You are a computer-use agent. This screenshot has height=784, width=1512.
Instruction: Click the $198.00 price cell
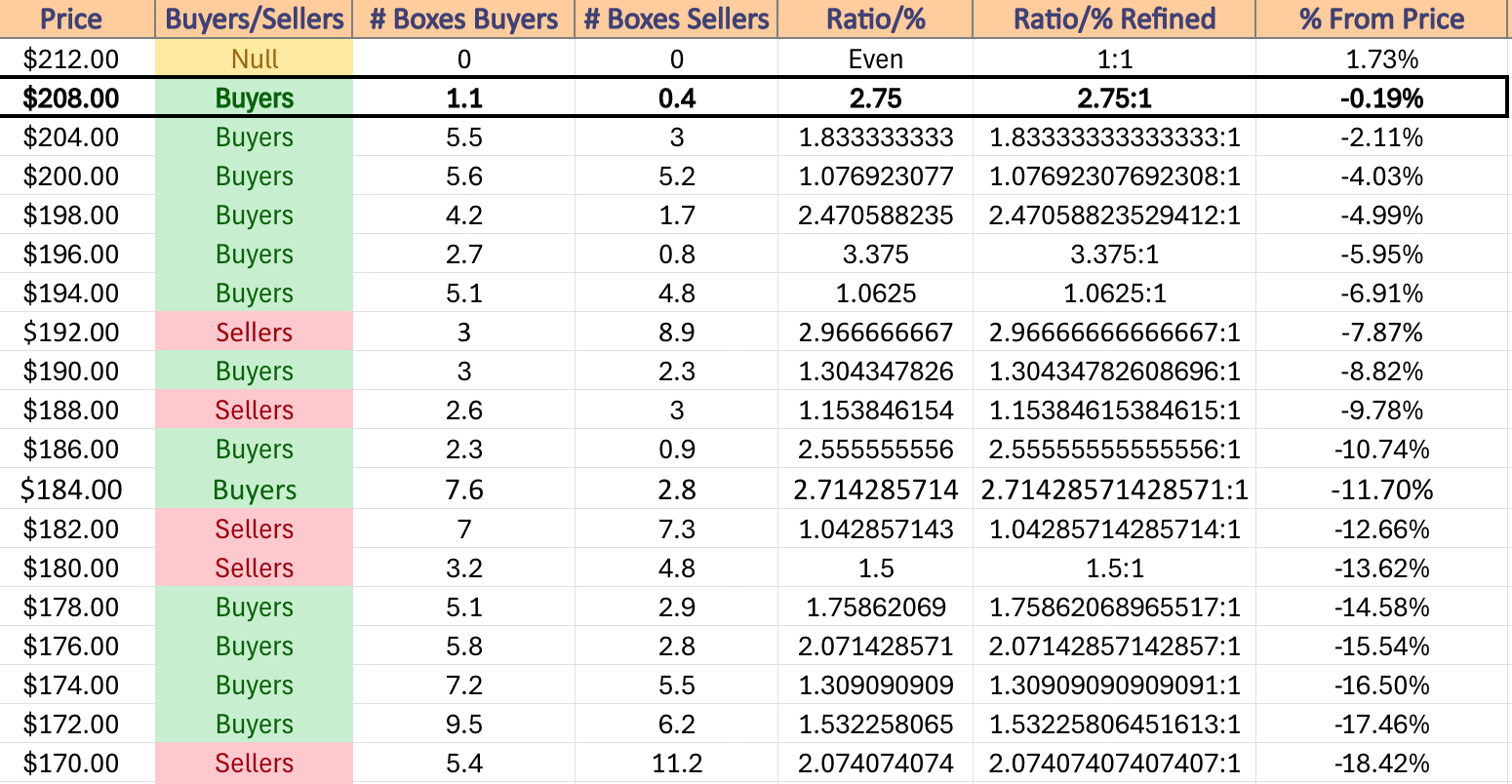(x=77, y=215)
